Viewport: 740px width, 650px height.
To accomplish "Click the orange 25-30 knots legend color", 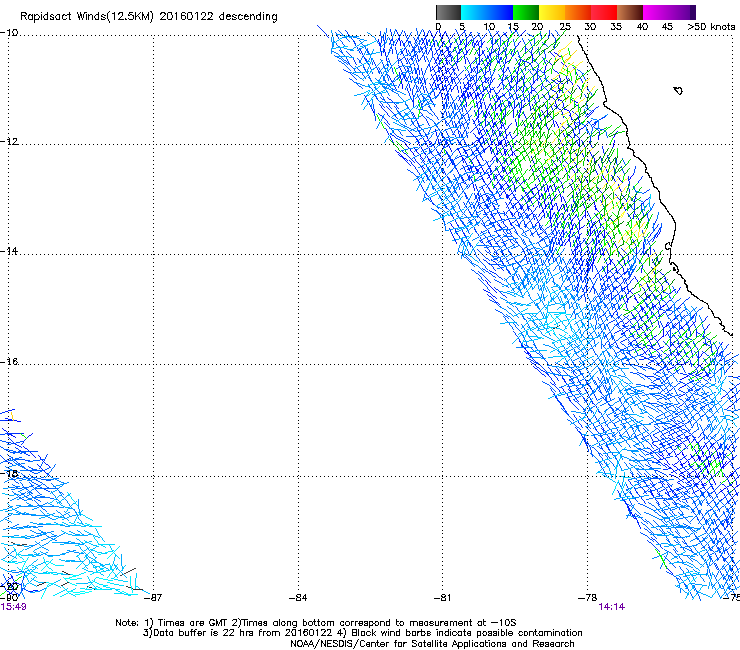I will click(x=578, y=12).
